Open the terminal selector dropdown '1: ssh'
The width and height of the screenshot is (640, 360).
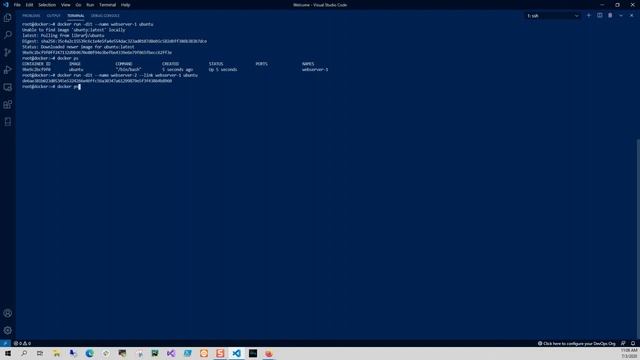[553, 16]
